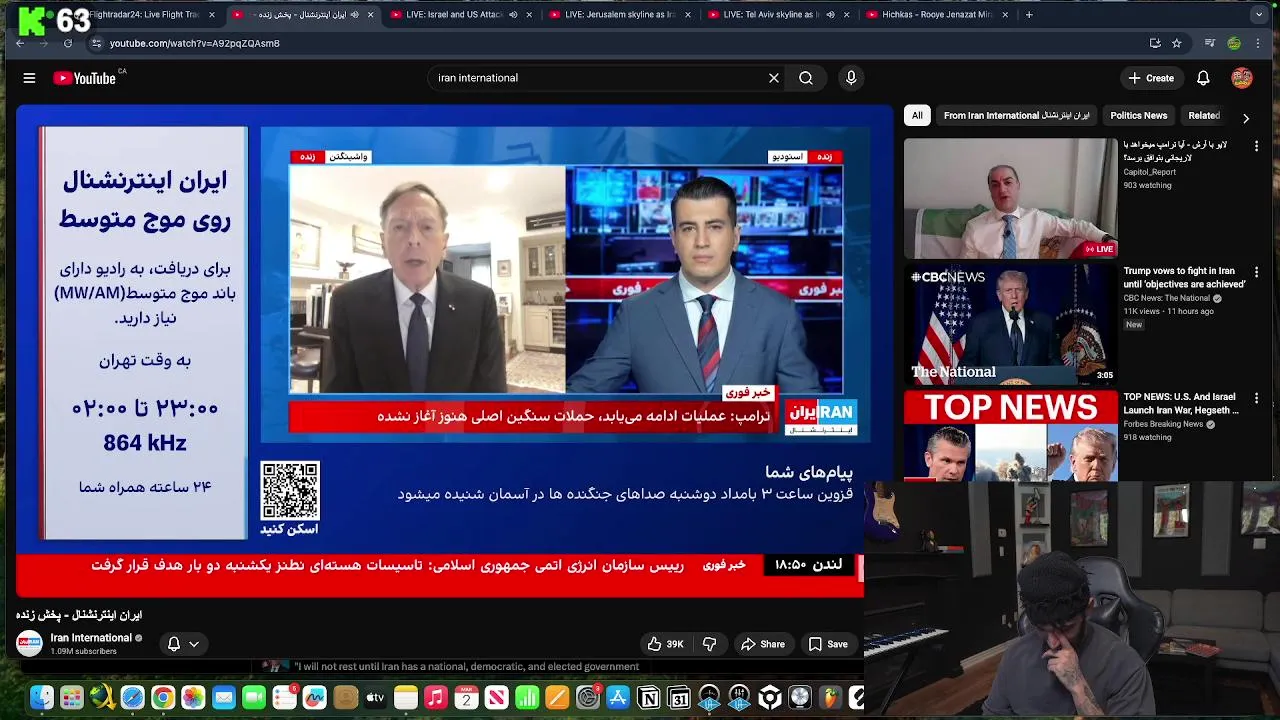Clear the search box with X
Viewport: 1280px width, 720px height.
pyautogui.click(x=773, y=78)
